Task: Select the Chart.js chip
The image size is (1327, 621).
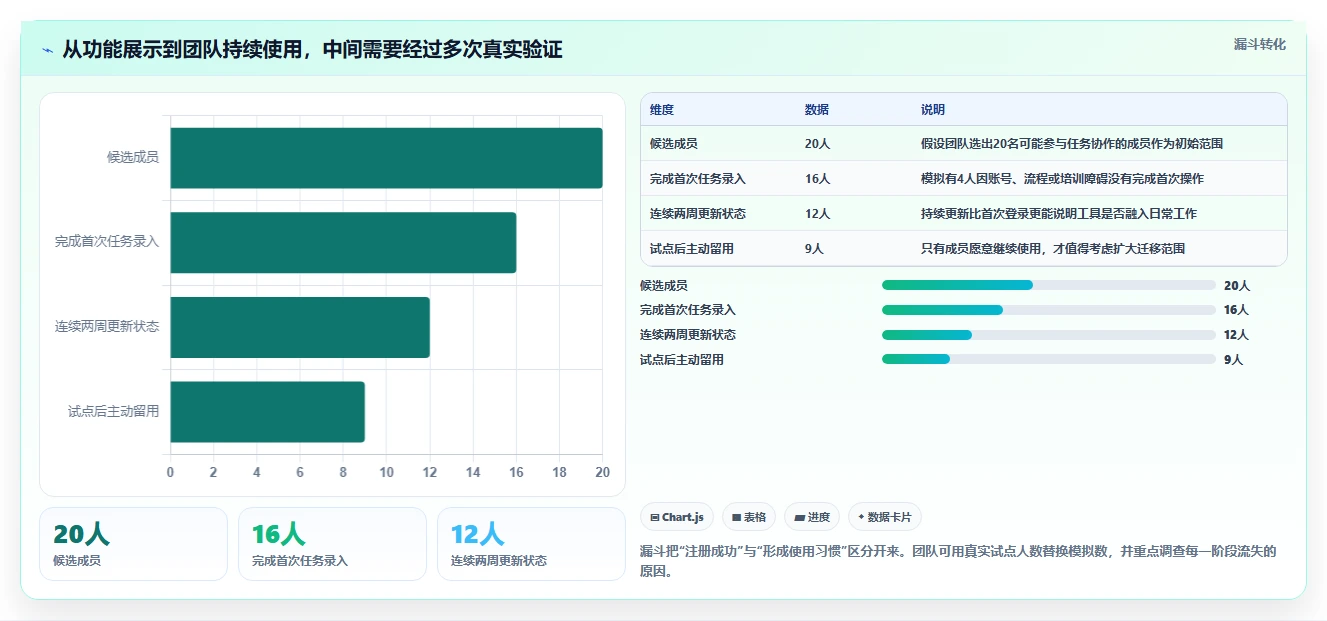Action: click(x=677, y=517)
